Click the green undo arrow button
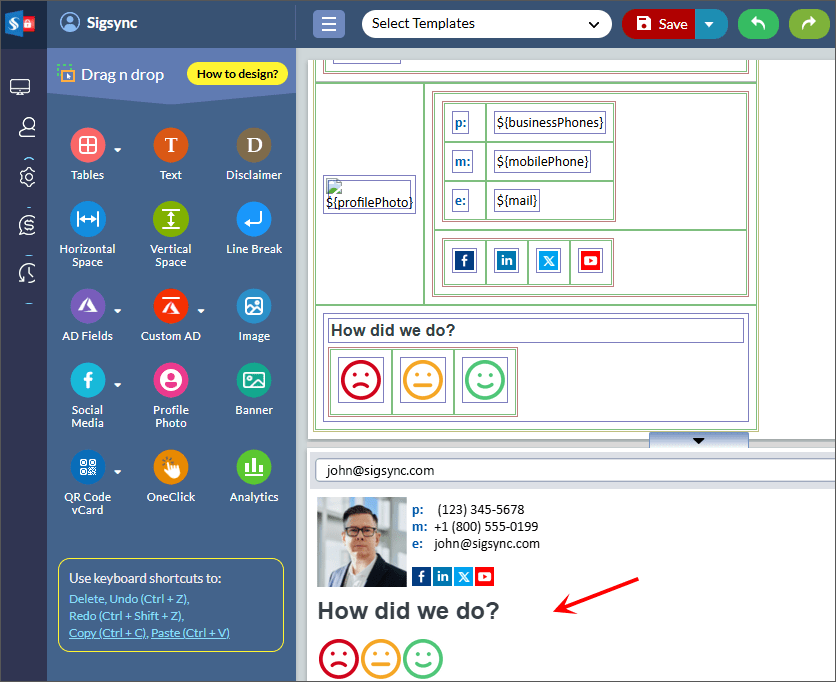The width and height of the screenshot is (836, 682). tap(758, 24)
